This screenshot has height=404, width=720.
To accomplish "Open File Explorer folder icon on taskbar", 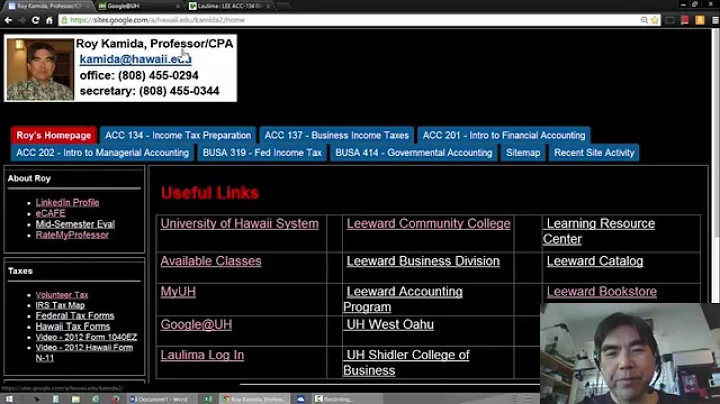I will 76,399.
